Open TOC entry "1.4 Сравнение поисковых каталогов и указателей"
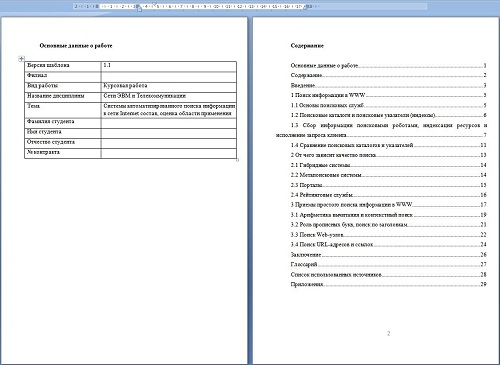Viewport: 500px width, 365px height. click(388, 145)
